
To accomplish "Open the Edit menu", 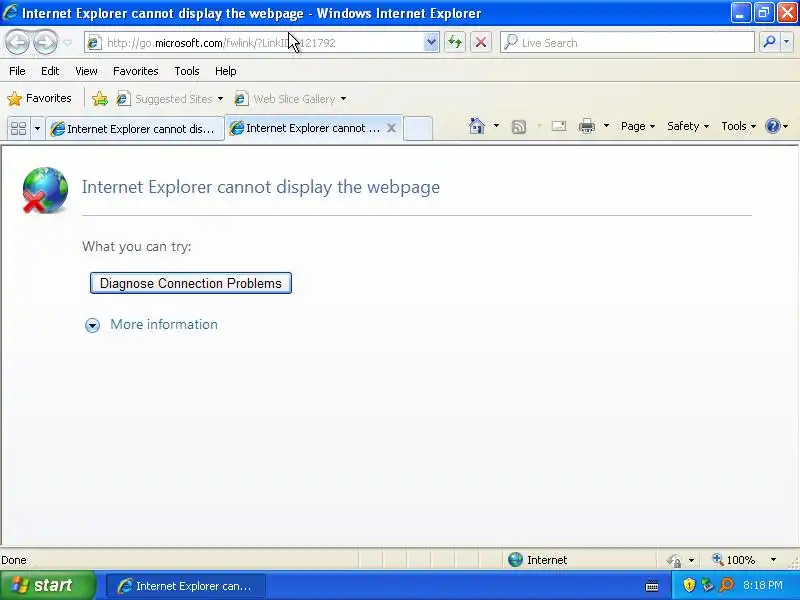I will [50, 71].
